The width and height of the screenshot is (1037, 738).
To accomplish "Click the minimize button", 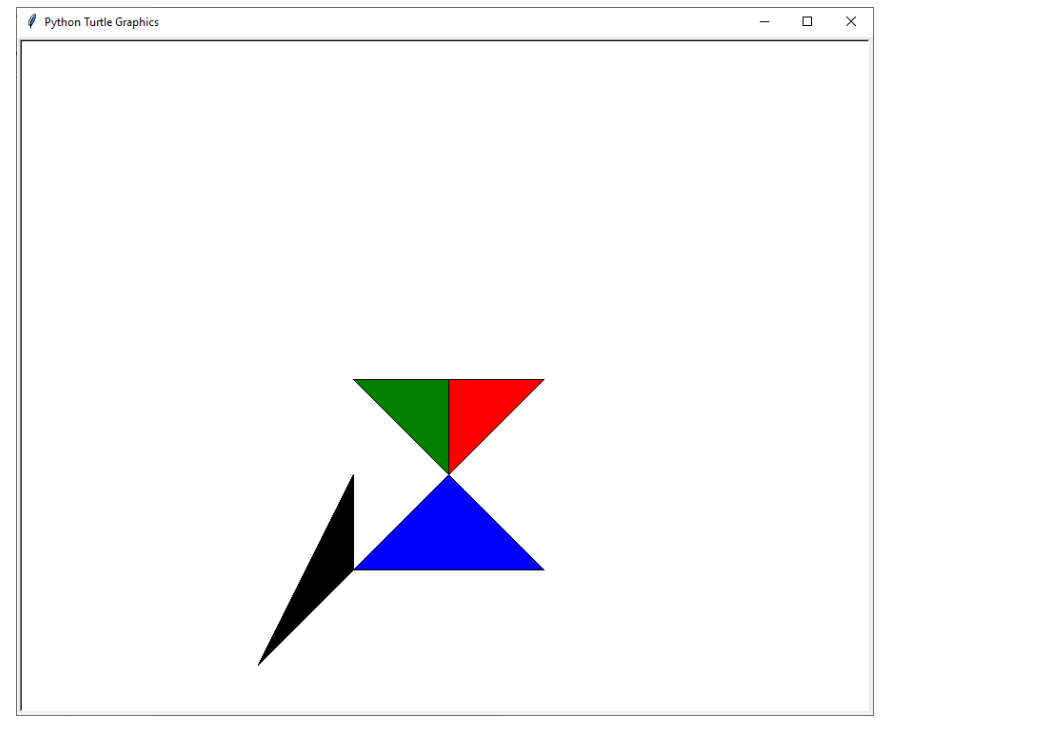I will coord(764,21).
